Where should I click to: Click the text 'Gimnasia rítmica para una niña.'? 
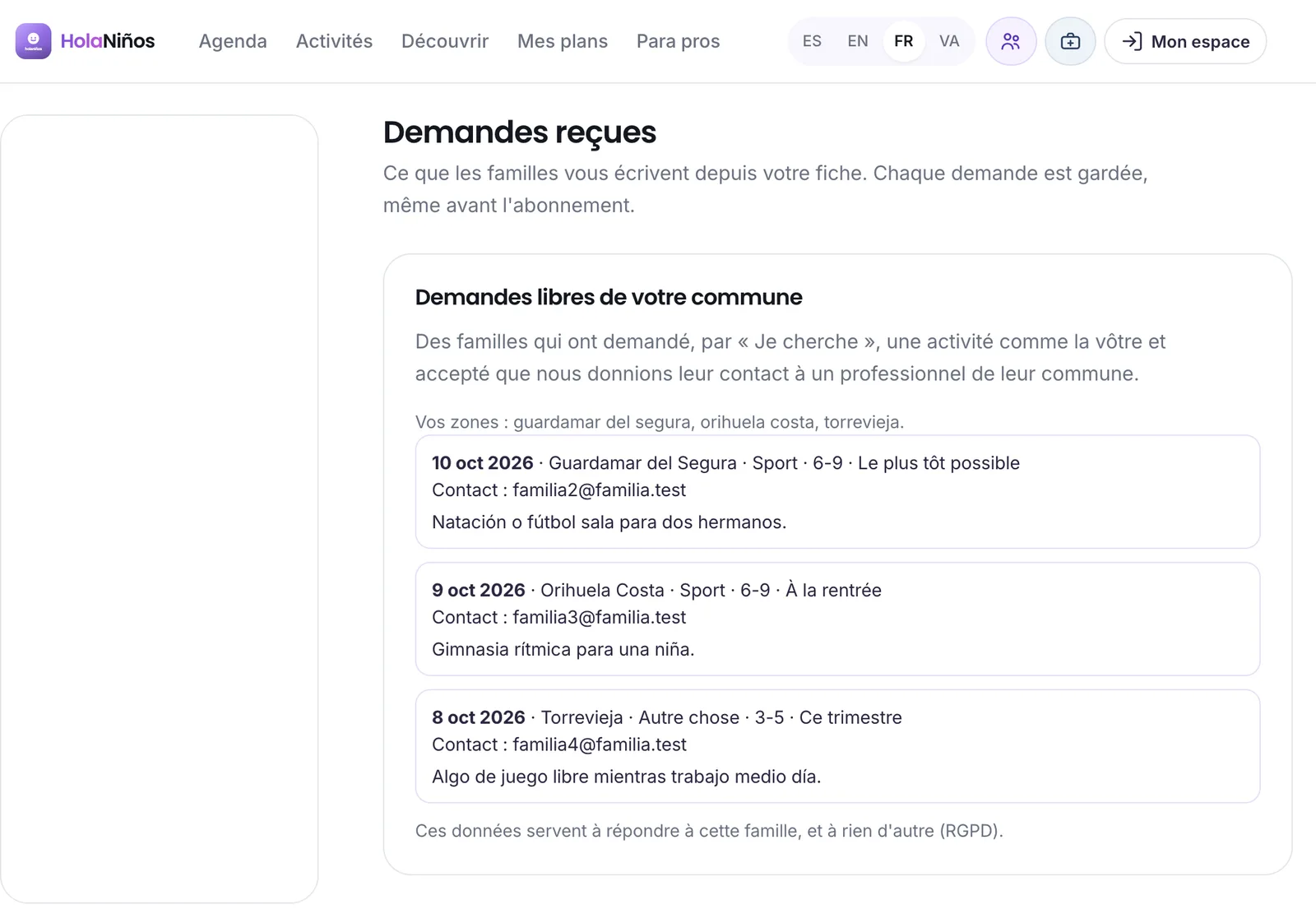pos(563,650)
